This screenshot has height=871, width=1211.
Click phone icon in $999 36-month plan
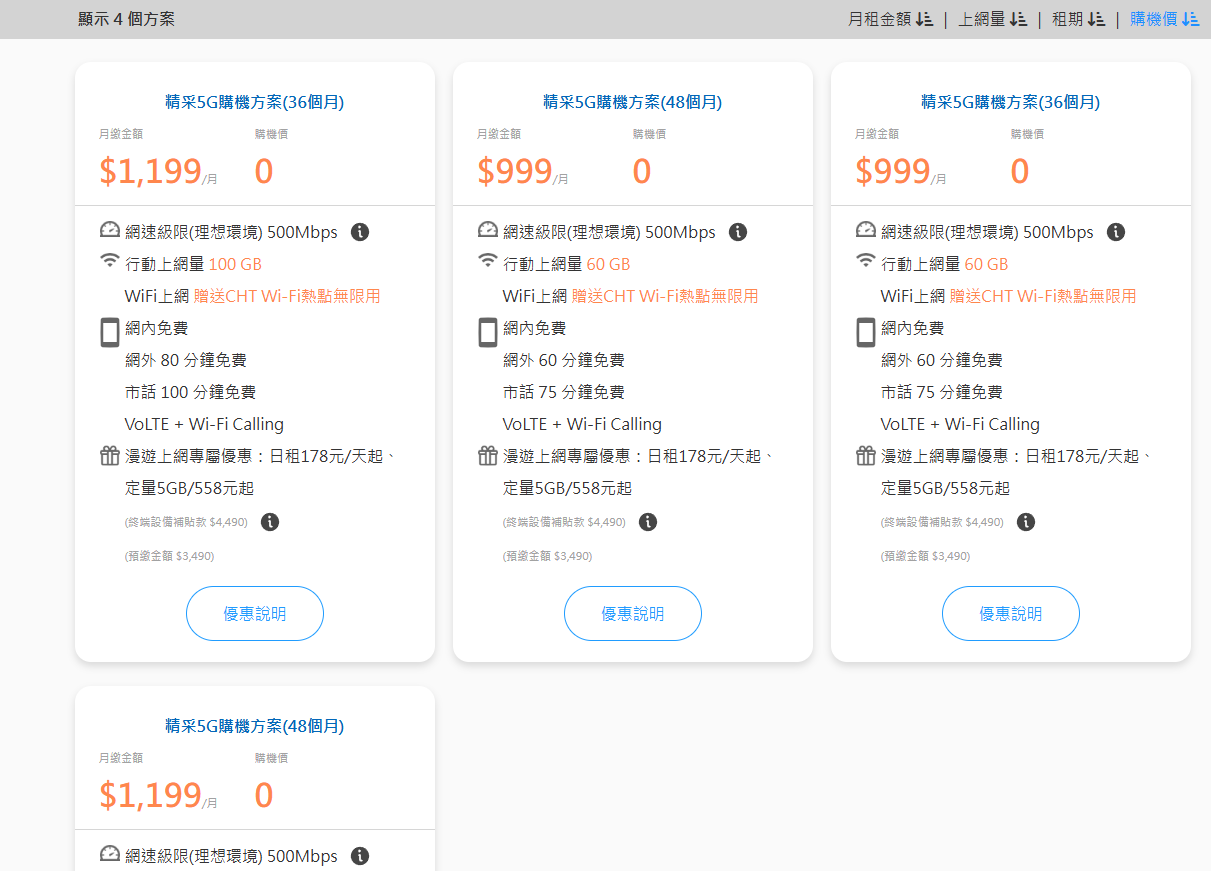866,332
